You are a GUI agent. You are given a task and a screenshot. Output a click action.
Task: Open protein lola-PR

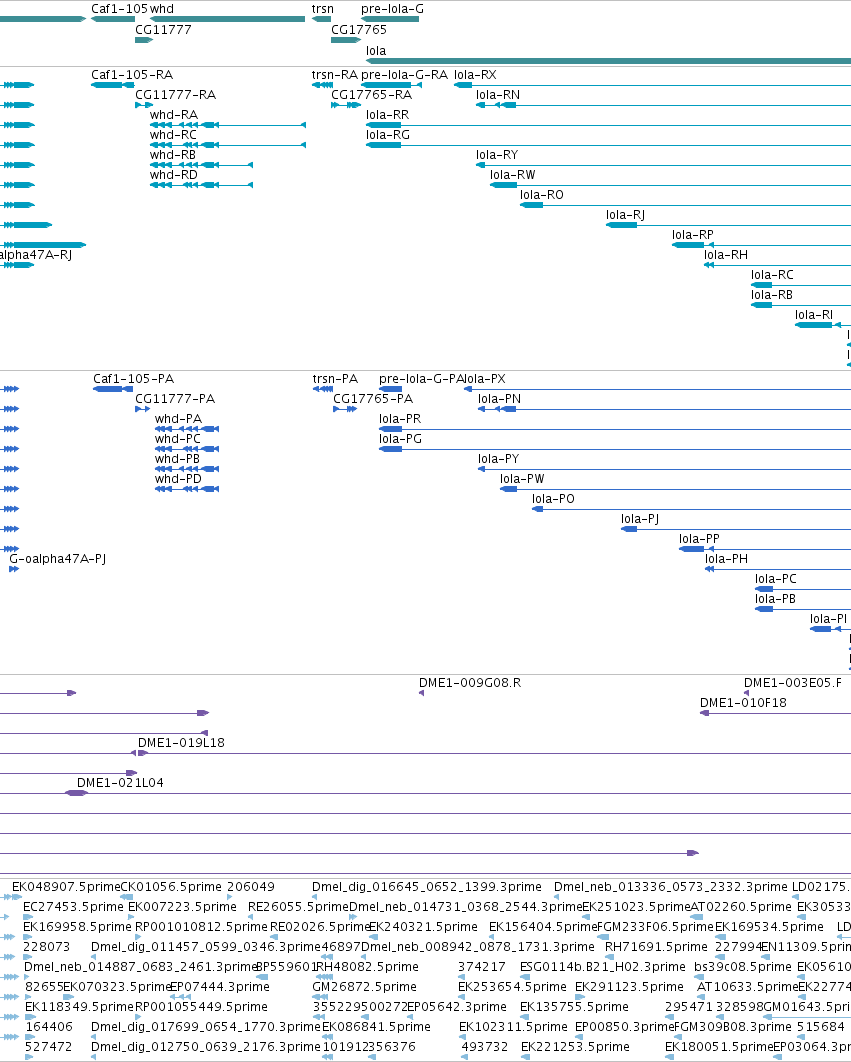(x=400, y=419)
